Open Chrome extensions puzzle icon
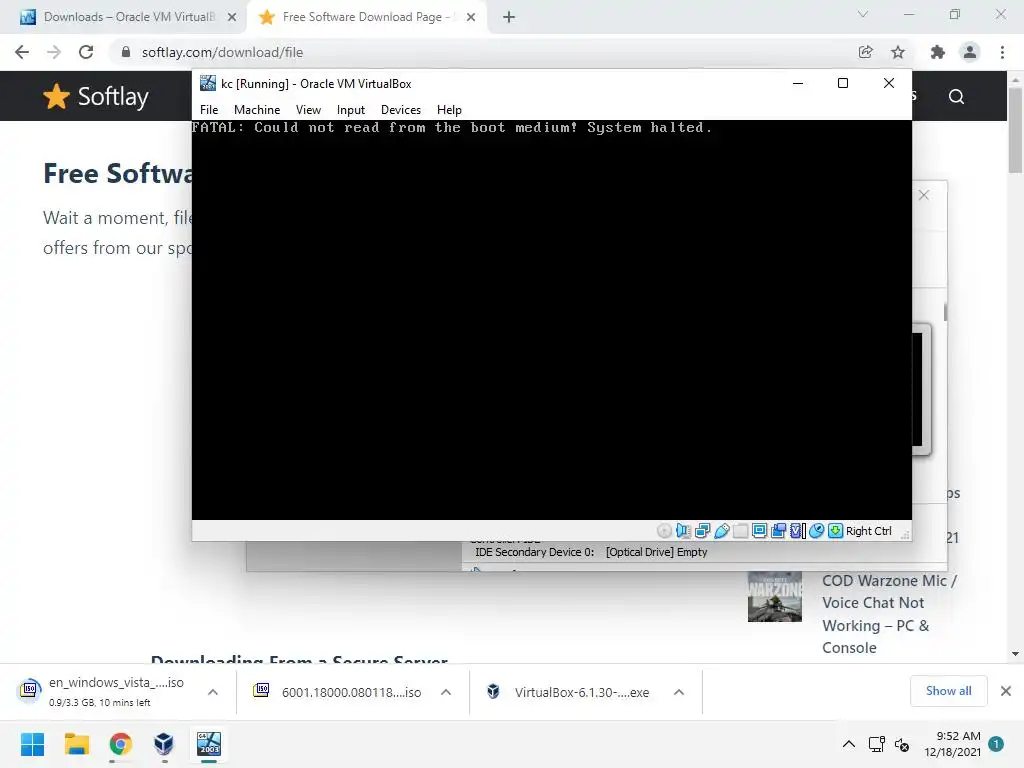The image size is (1024, 768). point(938,52)
